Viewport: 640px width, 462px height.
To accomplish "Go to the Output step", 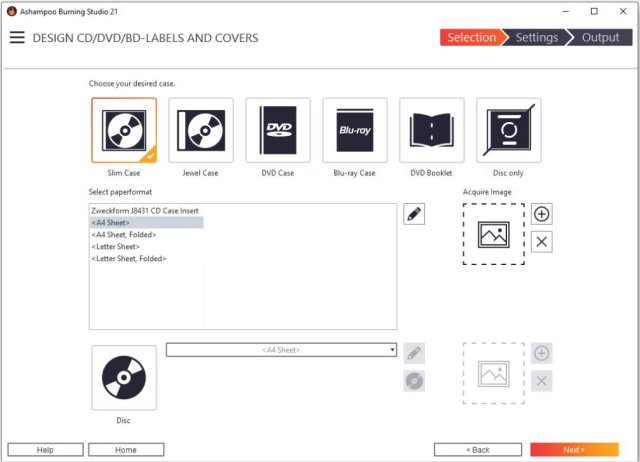I will click(600, 38).
